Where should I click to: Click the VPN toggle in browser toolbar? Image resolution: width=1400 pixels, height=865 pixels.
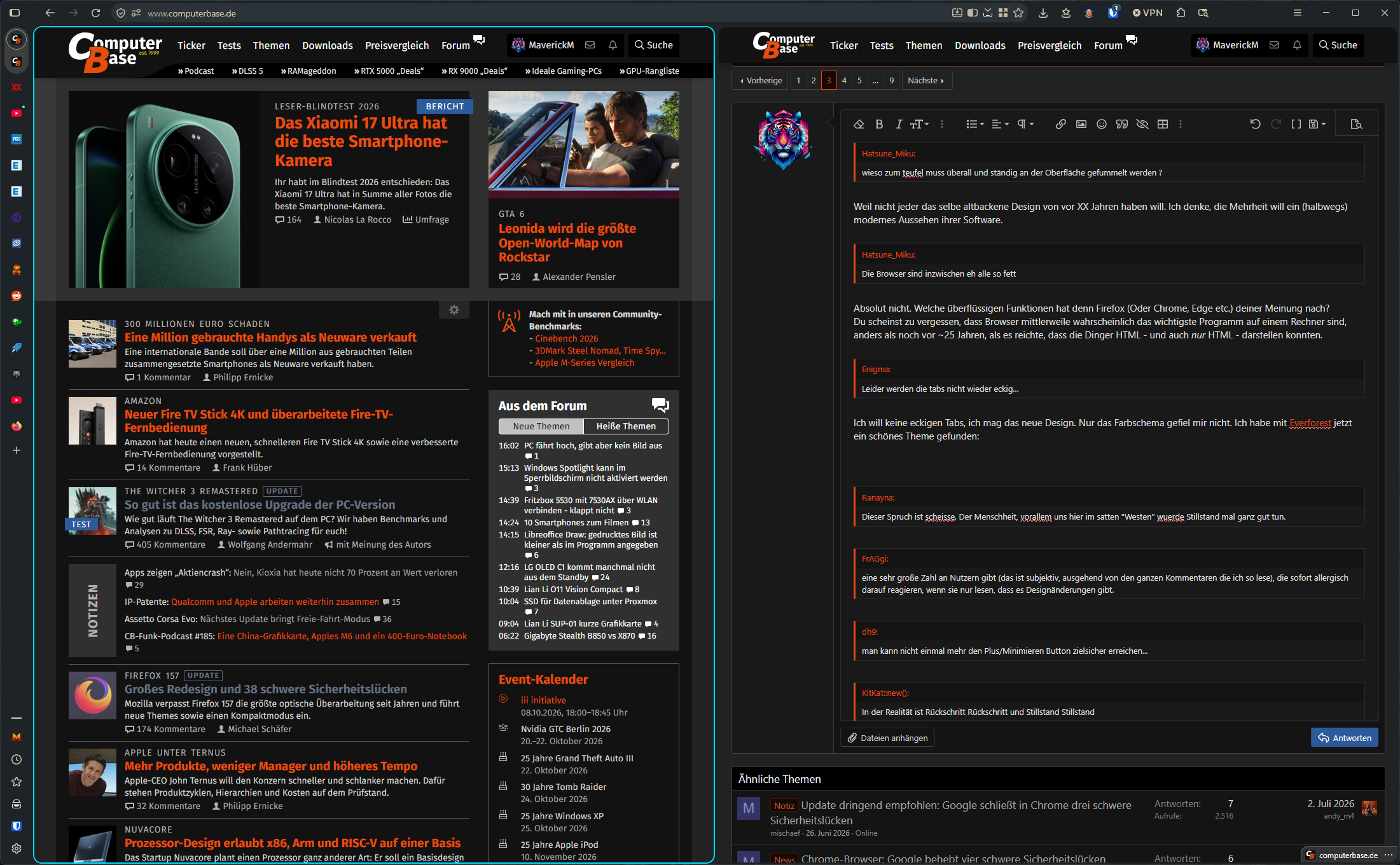pos(1147,13)
